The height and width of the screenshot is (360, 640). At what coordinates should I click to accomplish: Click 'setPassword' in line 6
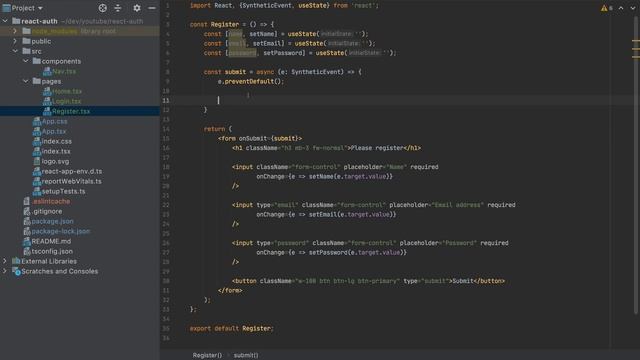click(x=282, y=53)
